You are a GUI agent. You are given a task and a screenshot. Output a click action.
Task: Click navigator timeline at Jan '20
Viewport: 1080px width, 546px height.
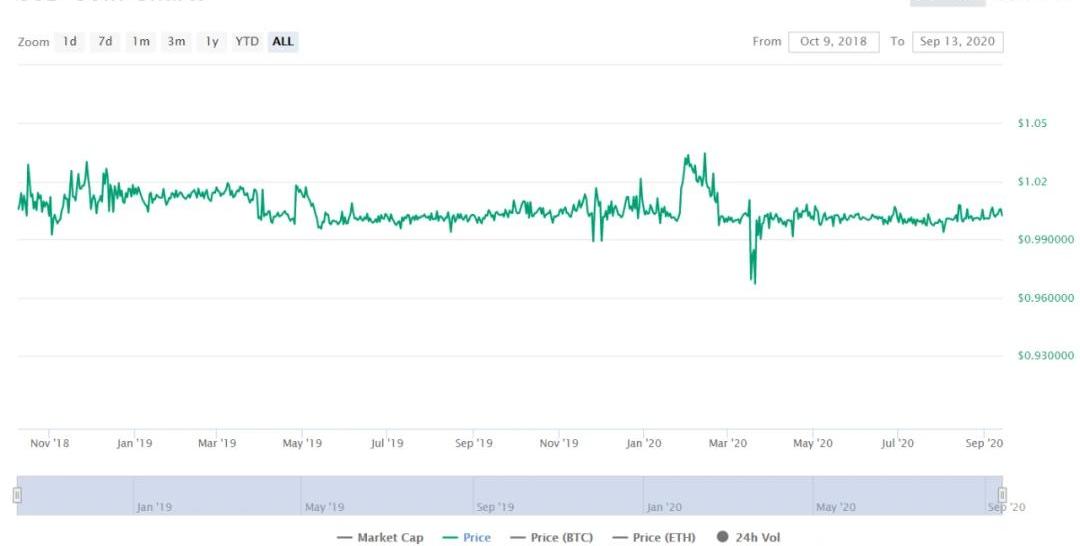[x=665, y=496]
